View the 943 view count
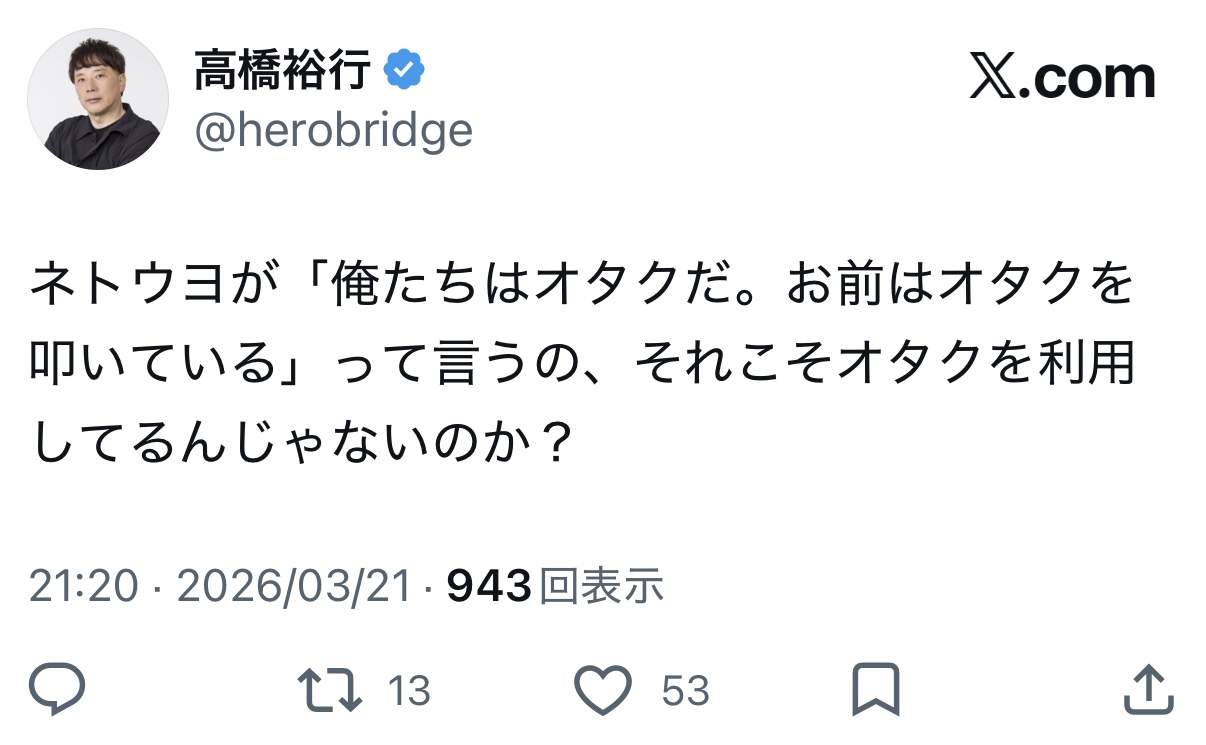 [x=488, y=587]
